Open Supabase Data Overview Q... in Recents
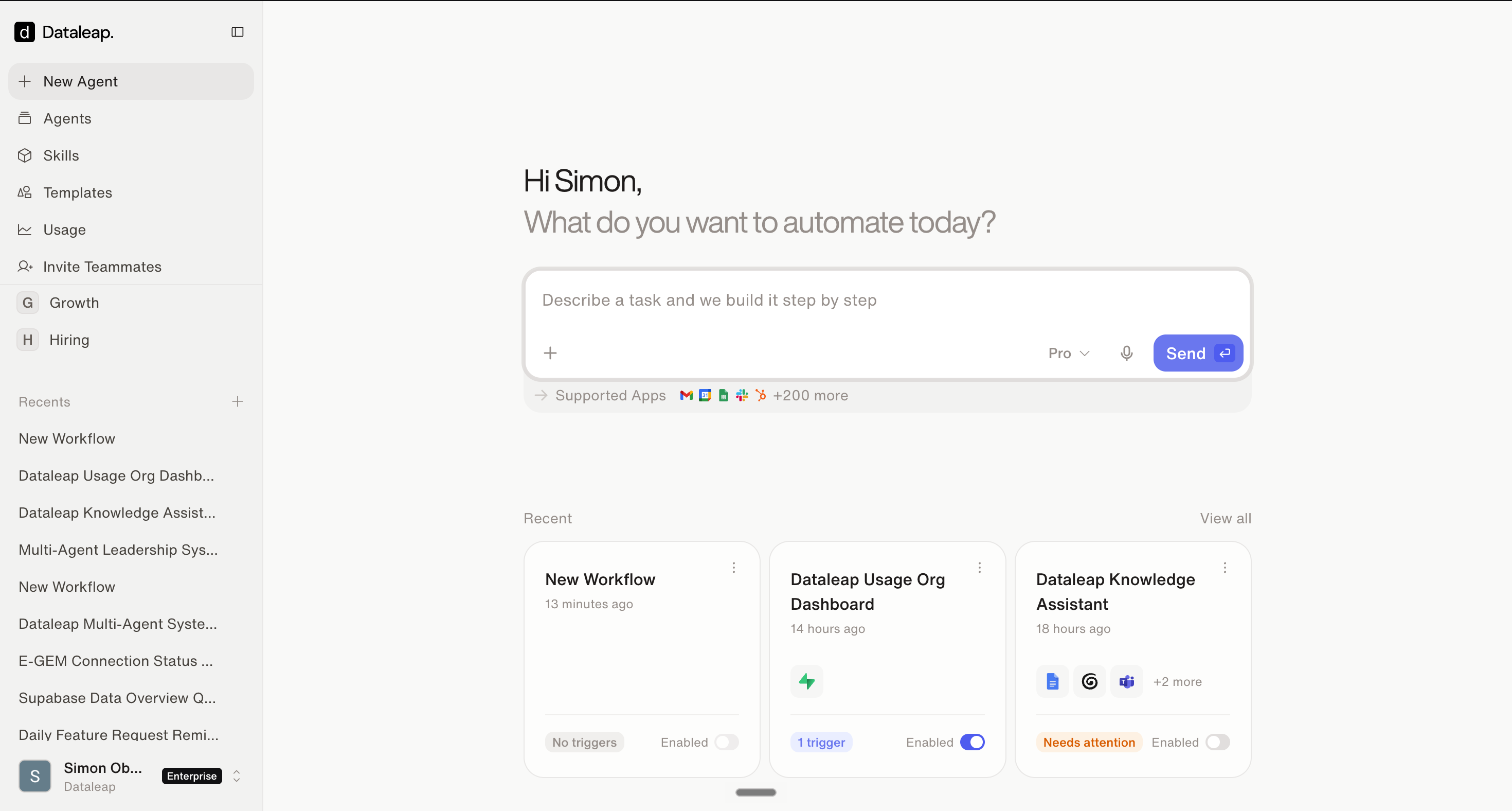 (117, 697)
